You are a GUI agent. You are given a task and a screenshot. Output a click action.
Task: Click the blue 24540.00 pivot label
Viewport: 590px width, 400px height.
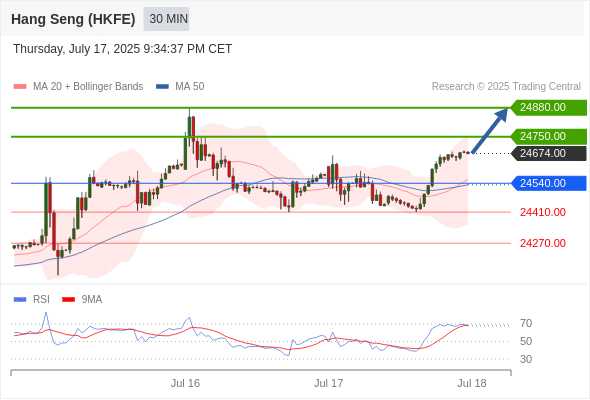click(549, 183)
